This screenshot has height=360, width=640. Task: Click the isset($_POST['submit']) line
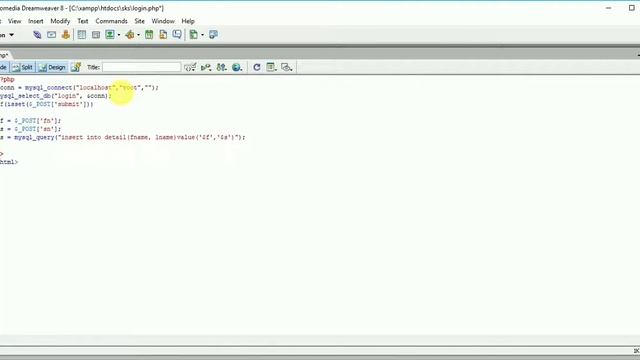47,104
